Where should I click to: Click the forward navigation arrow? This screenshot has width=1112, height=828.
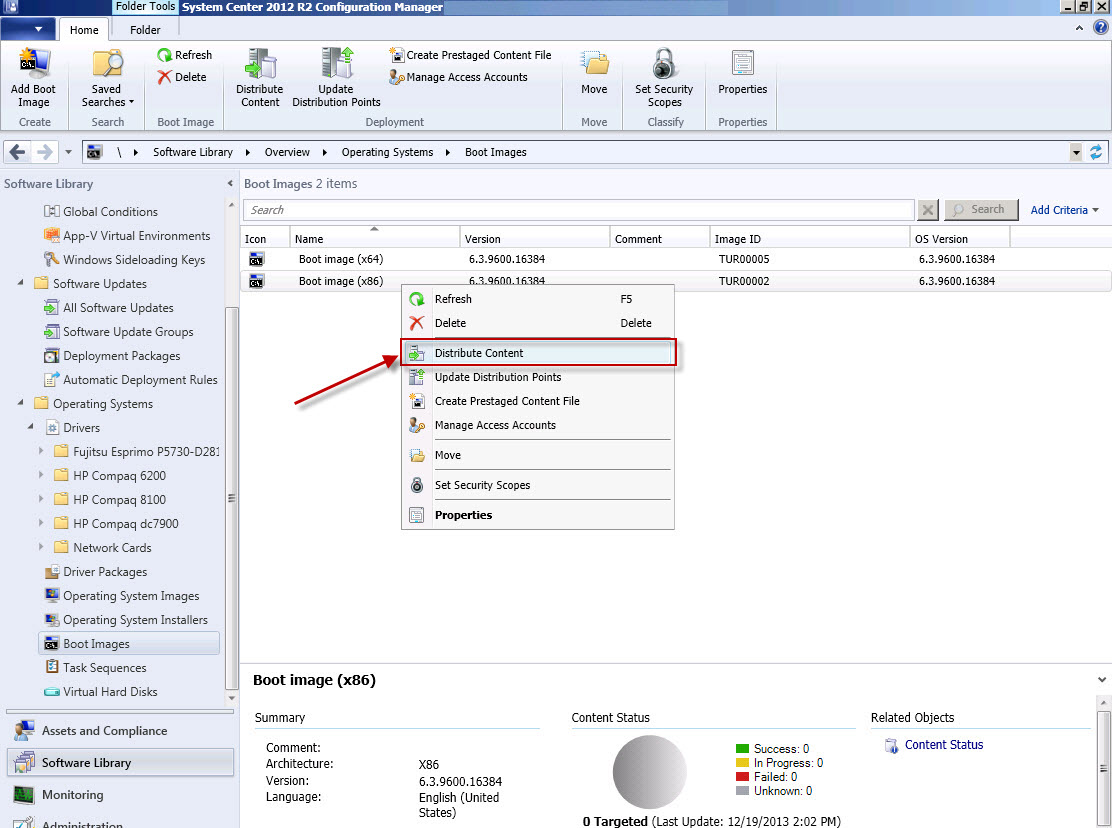44,152
